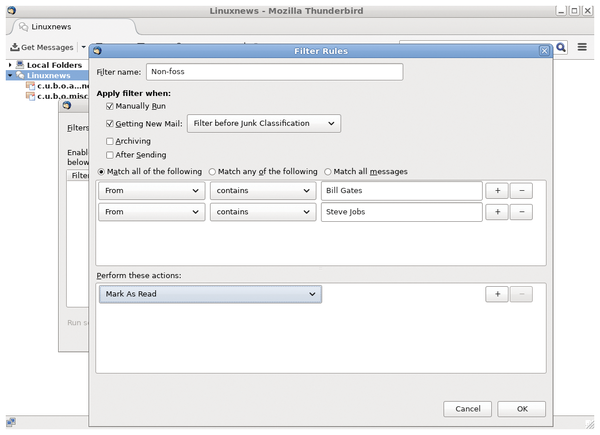Add rule after Steve Jobs condition
Screen dimensions: 600x435
click(496, 212)
